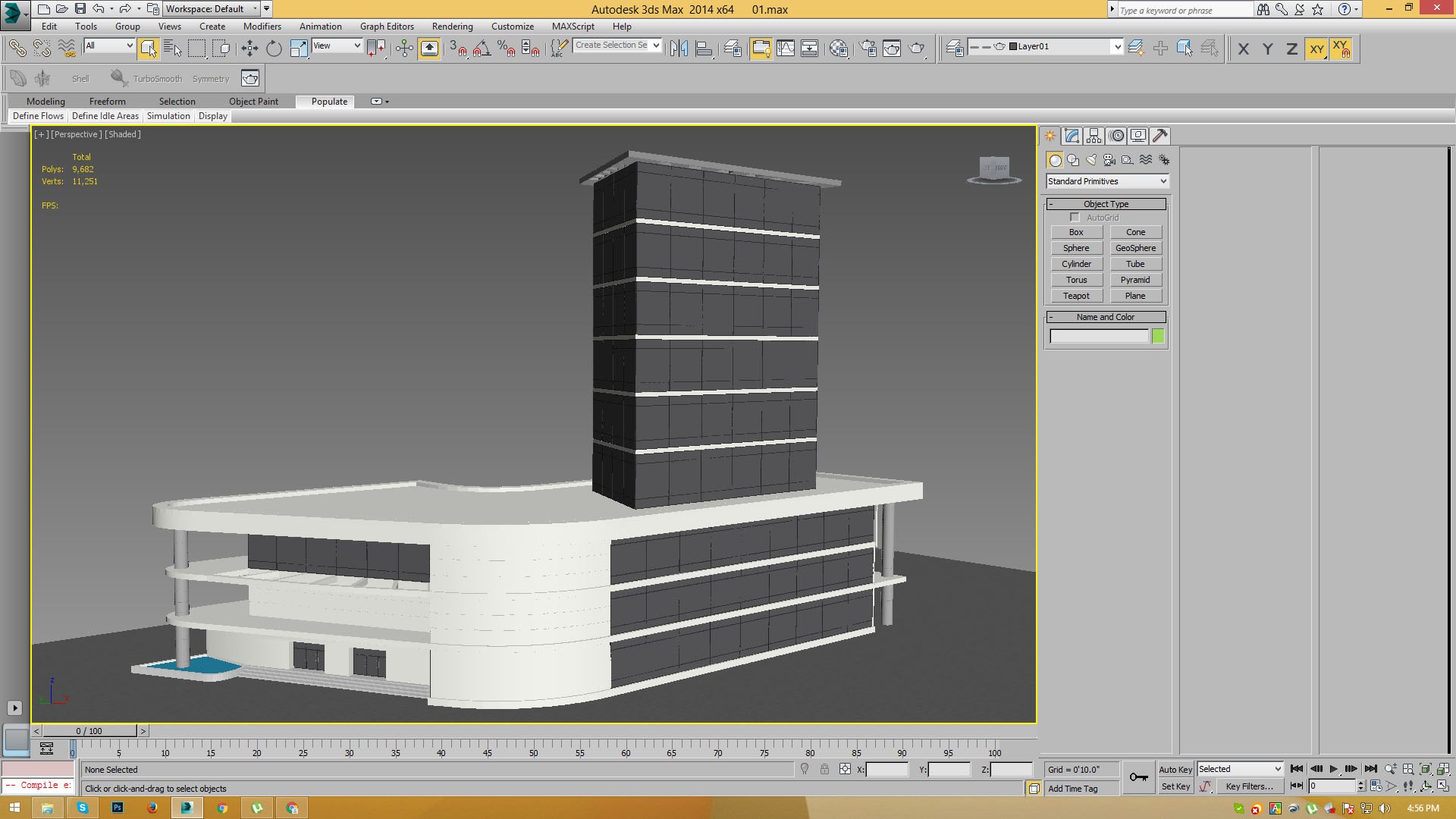The width and height of the screenshot is (1456, 819).
Task: Click the Teapot primitive button
Action: click(x=1076, y=296)
